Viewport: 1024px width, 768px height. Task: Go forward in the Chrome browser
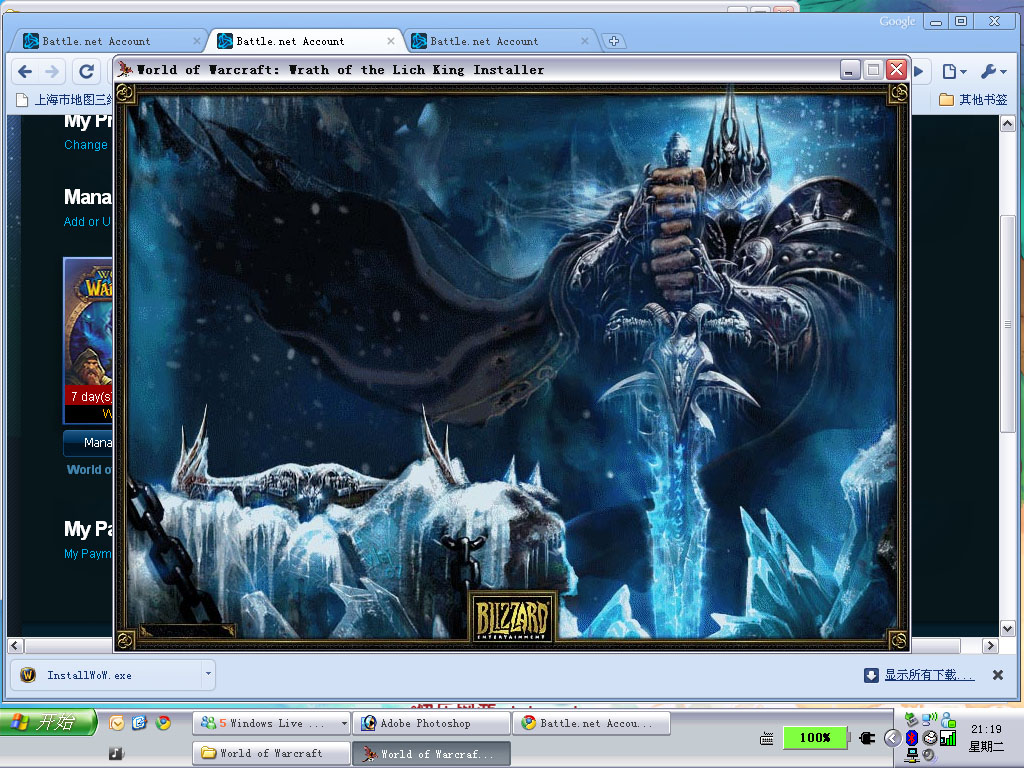(x=52, y=71)
